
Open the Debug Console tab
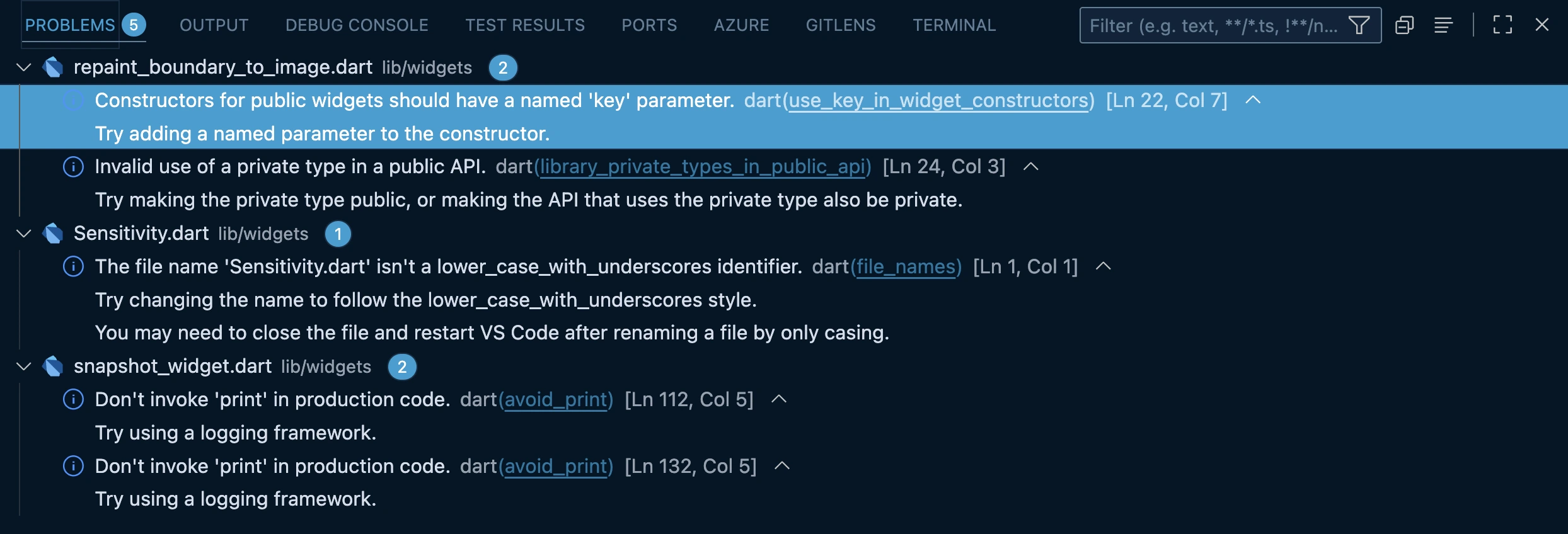pos(357,25)
